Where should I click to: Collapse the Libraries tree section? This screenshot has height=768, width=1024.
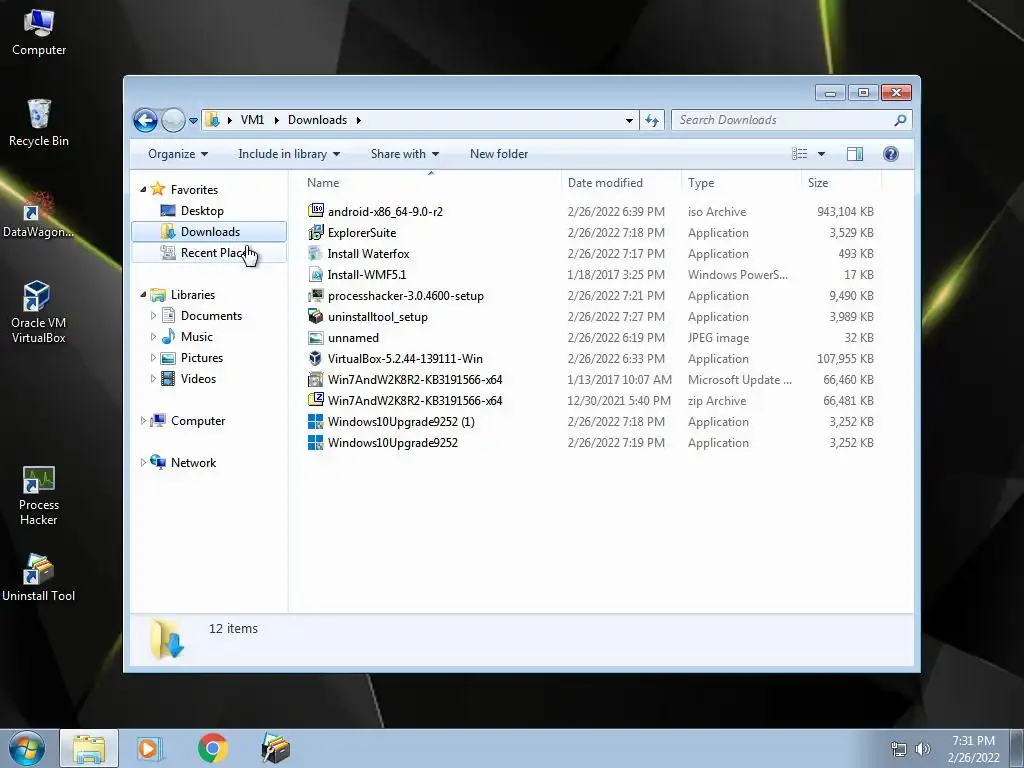pyautogui.click(x=144, y=295)
